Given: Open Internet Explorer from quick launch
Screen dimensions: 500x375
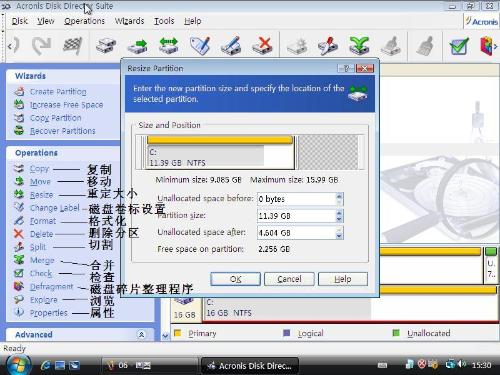Looking at the screenshot, I should click(x=45, y=366).
